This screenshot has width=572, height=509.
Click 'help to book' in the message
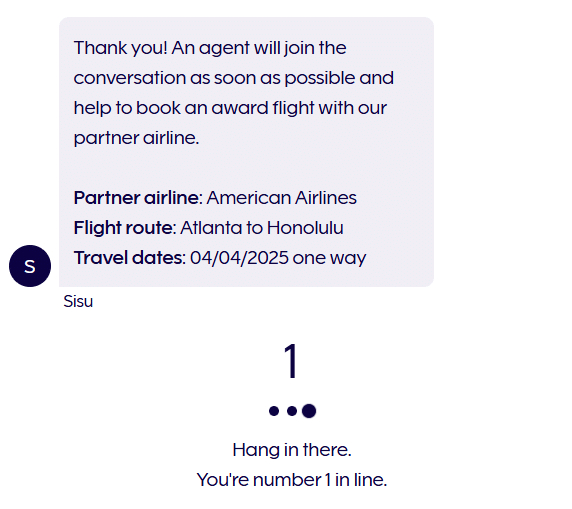127,108
